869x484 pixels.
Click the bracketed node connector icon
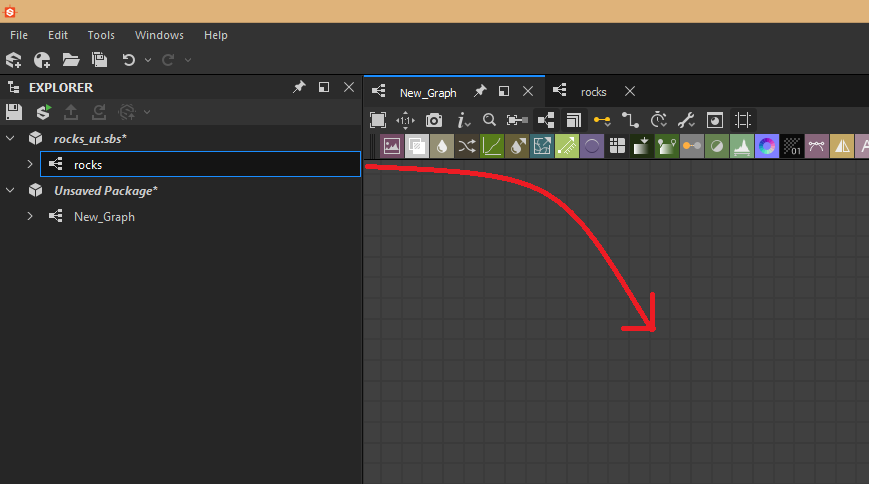(517, 120)
